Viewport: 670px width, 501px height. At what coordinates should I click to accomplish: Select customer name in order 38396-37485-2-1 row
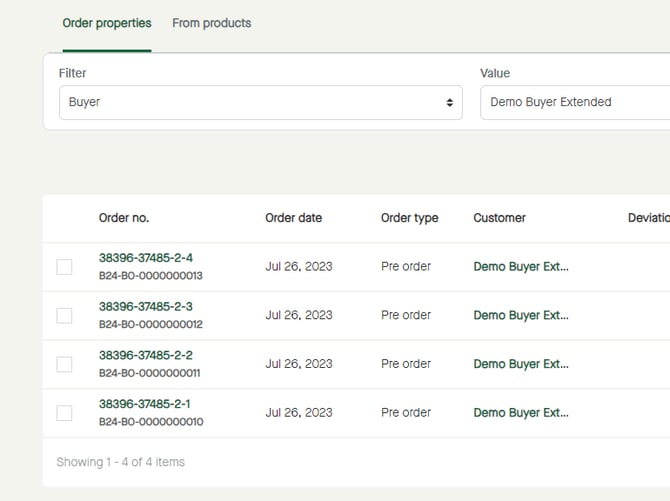point(520,412)
